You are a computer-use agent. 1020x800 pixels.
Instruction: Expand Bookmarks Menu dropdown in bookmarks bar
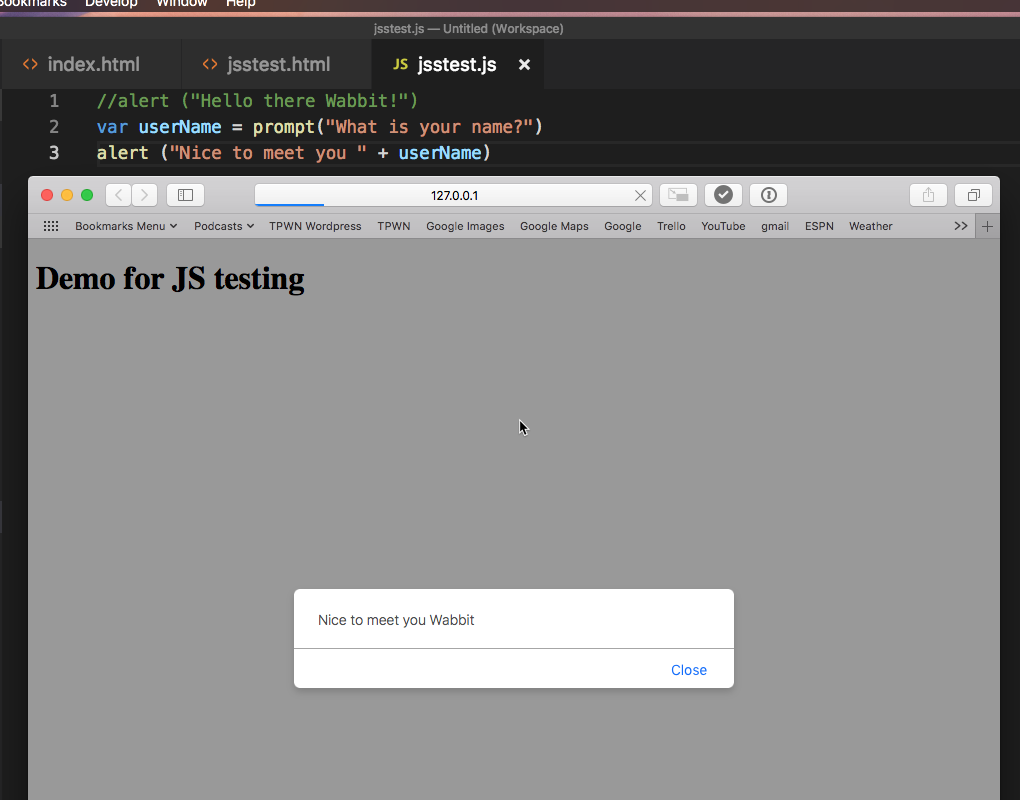[x=126, y=226]
